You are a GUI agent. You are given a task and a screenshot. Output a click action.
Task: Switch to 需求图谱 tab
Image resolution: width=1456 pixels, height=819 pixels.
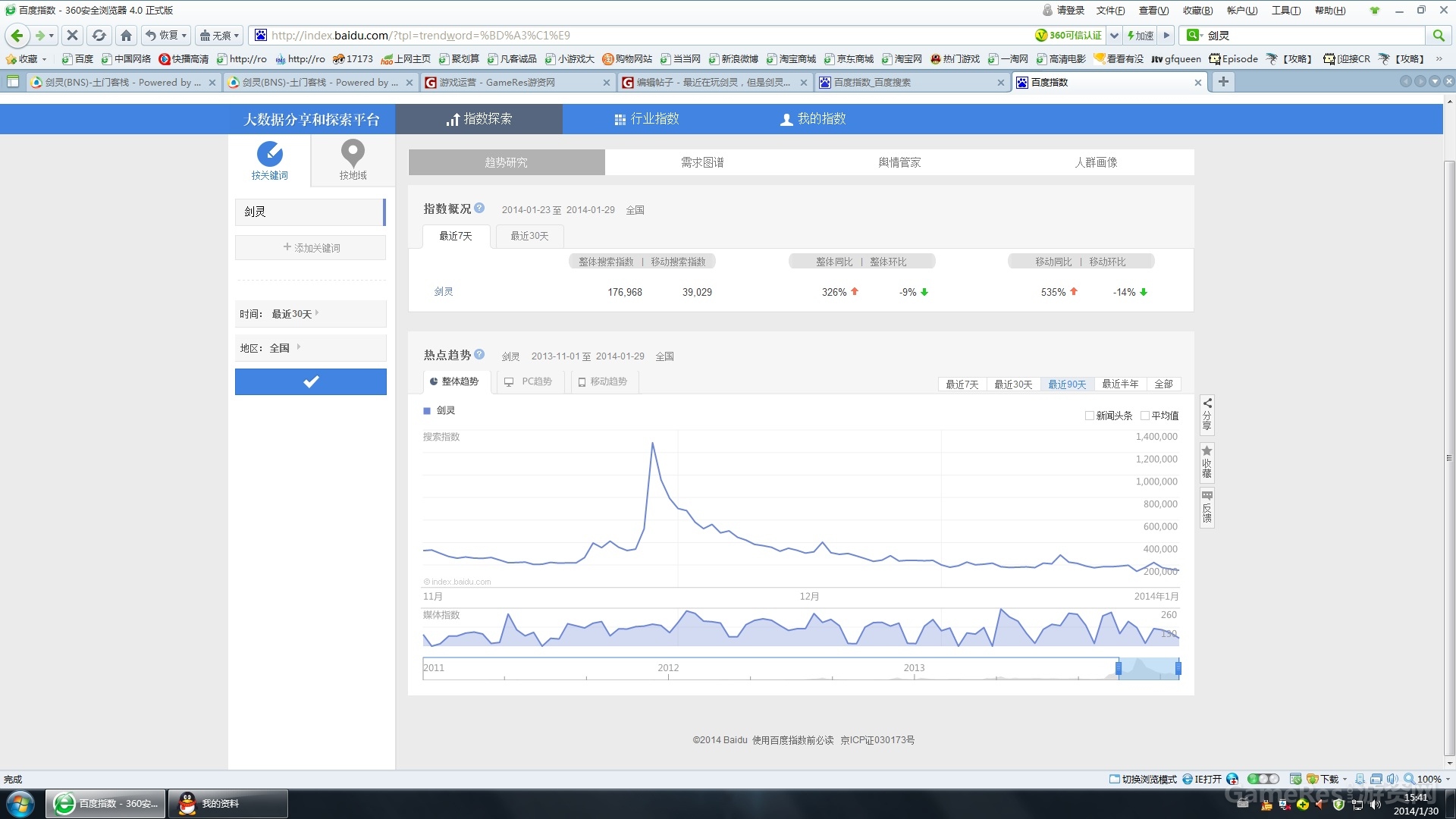point(702,162)
